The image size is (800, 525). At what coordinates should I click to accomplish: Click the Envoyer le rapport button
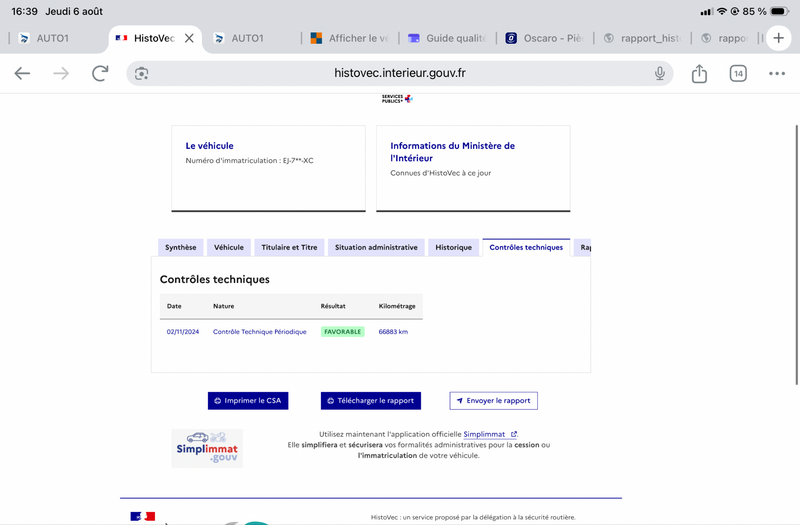[493, 401]
